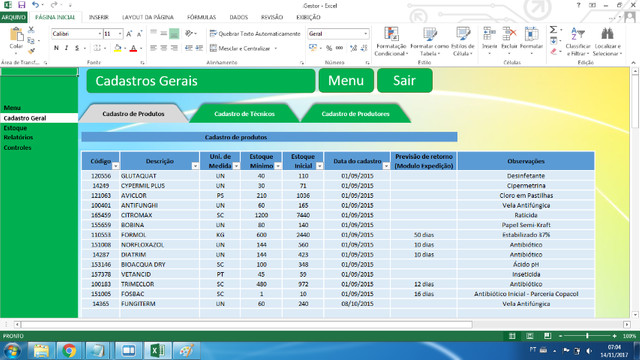Open Classificar e Filtrar

point(578,42)
